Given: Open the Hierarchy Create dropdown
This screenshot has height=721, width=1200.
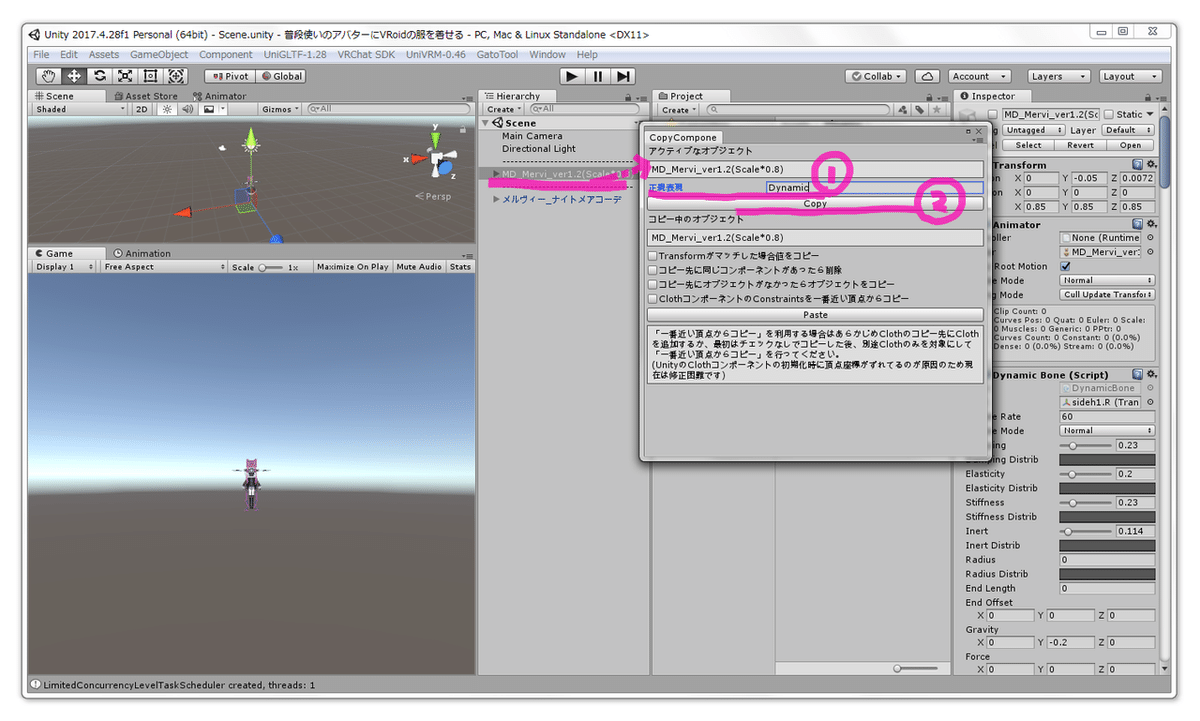Looking at the screenshot, I should (x=502, y=109).
